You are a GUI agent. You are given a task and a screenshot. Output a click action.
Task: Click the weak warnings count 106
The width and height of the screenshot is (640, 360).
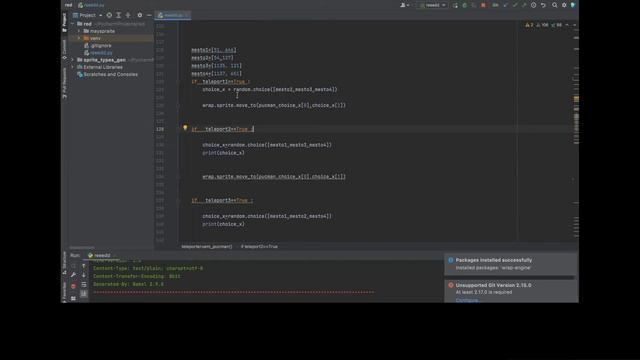543,25
